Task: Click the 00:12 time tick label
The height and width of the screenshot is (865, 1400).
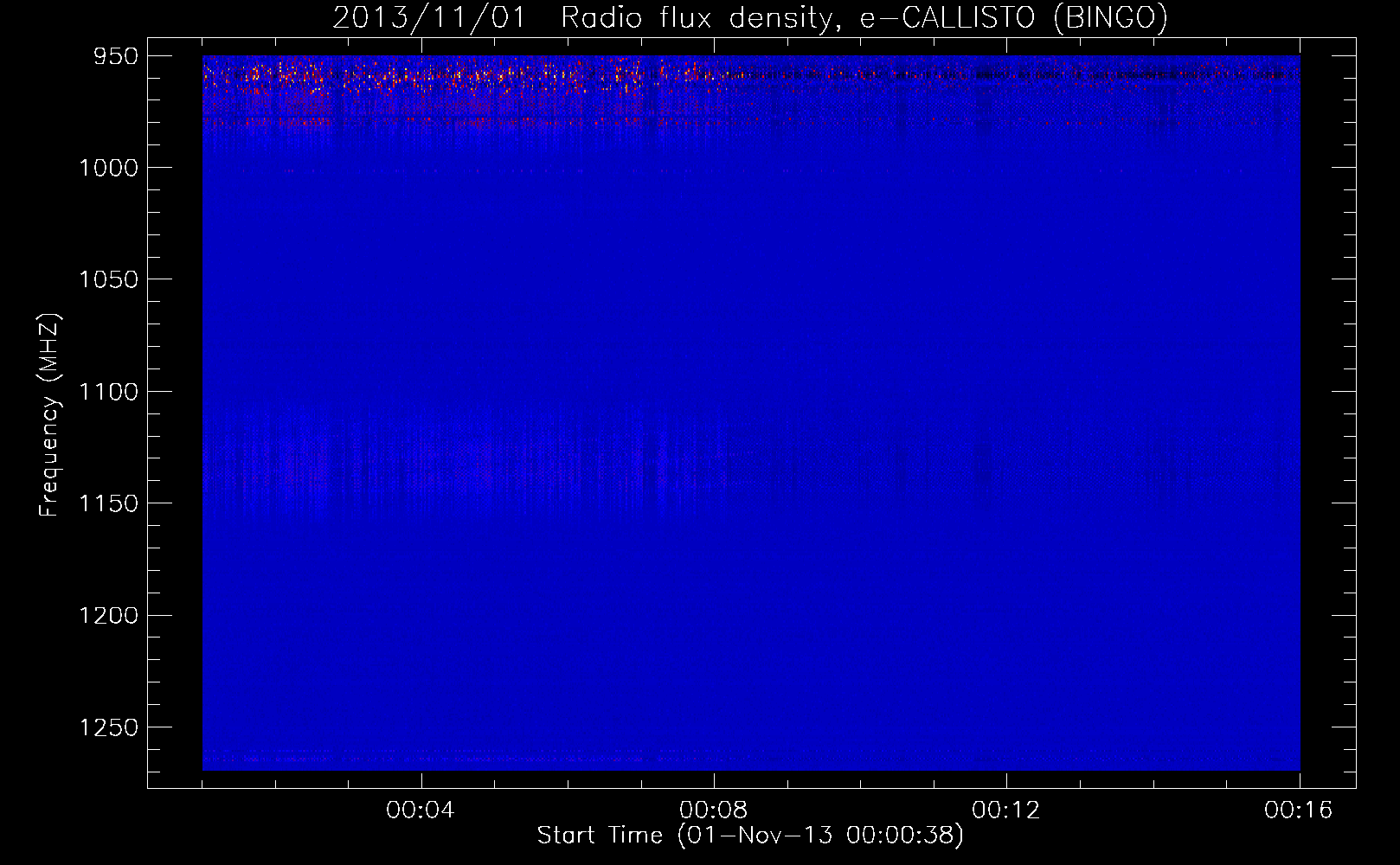Action: pyautogui.click(x=1006, y=811)
